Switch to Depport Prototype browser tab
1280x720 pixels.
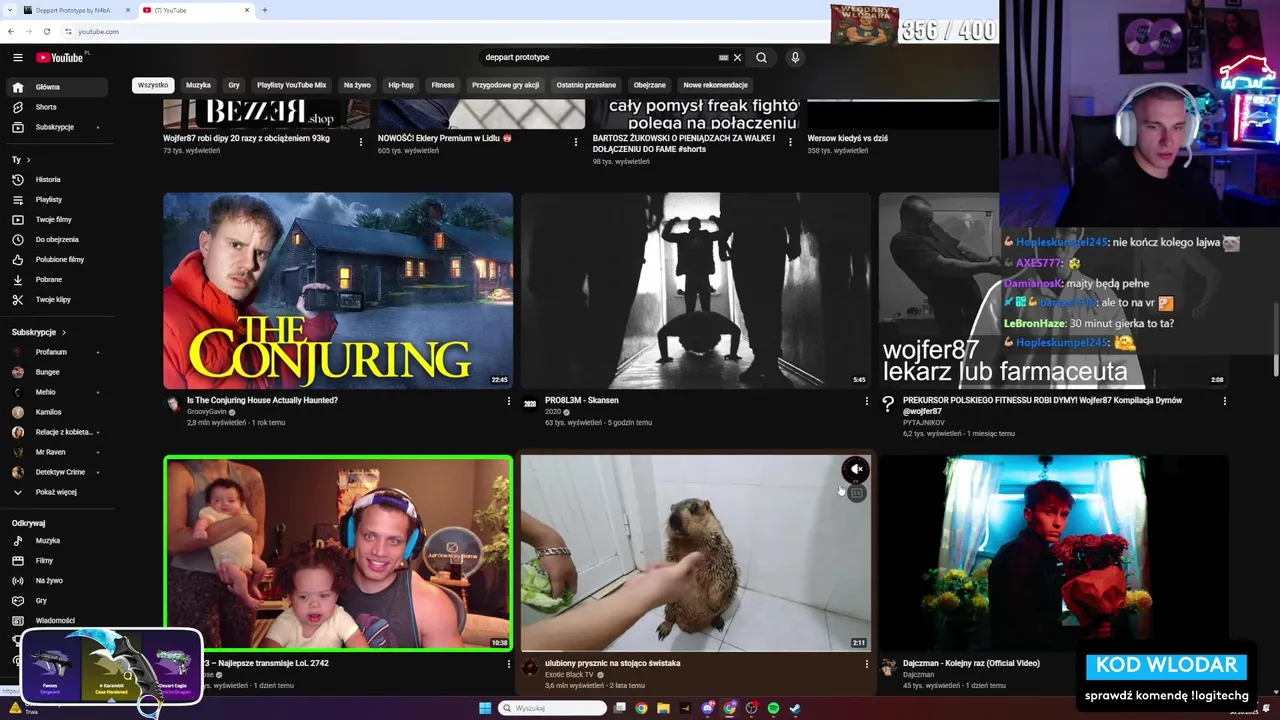tap(73, 10)
